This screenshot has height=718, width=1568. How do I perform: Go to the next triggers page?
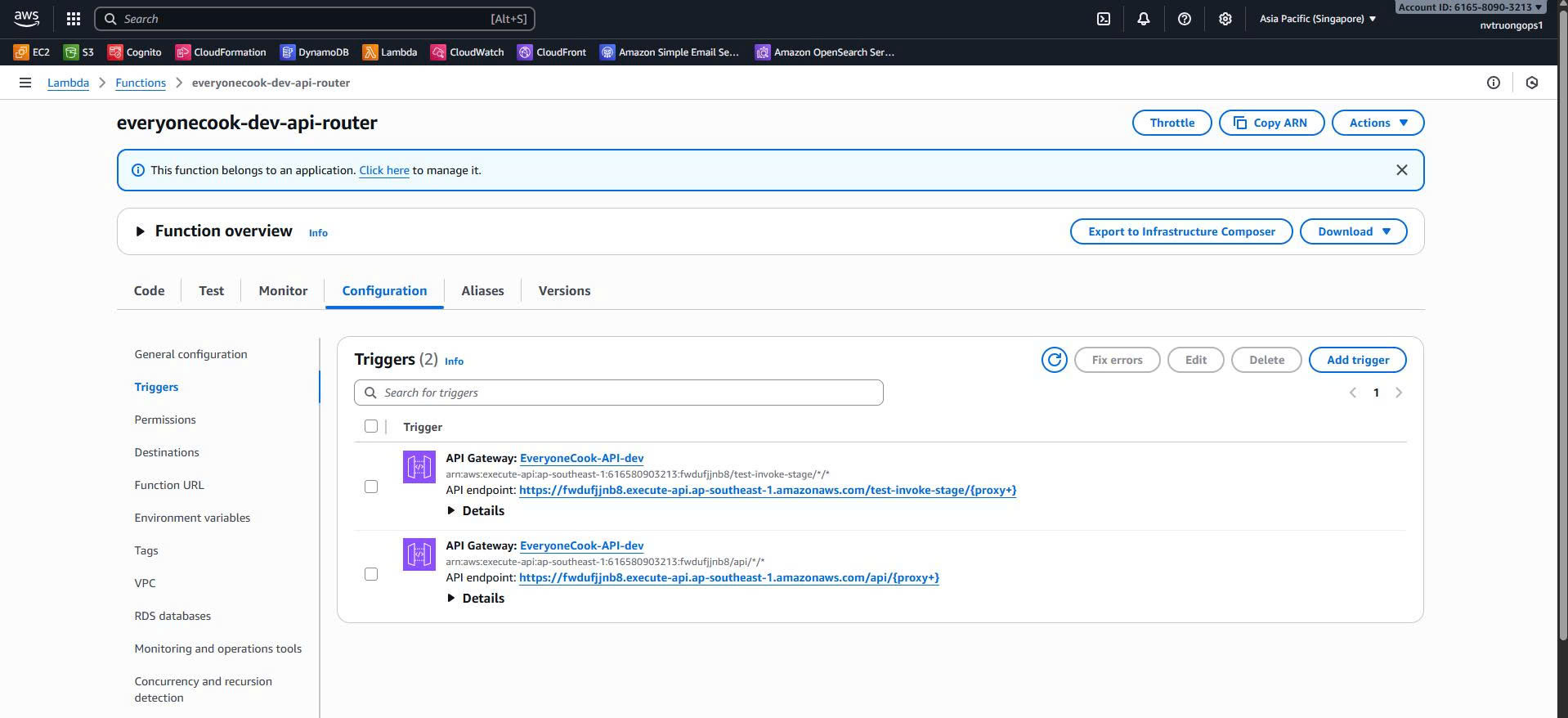tap(1399, 393)
